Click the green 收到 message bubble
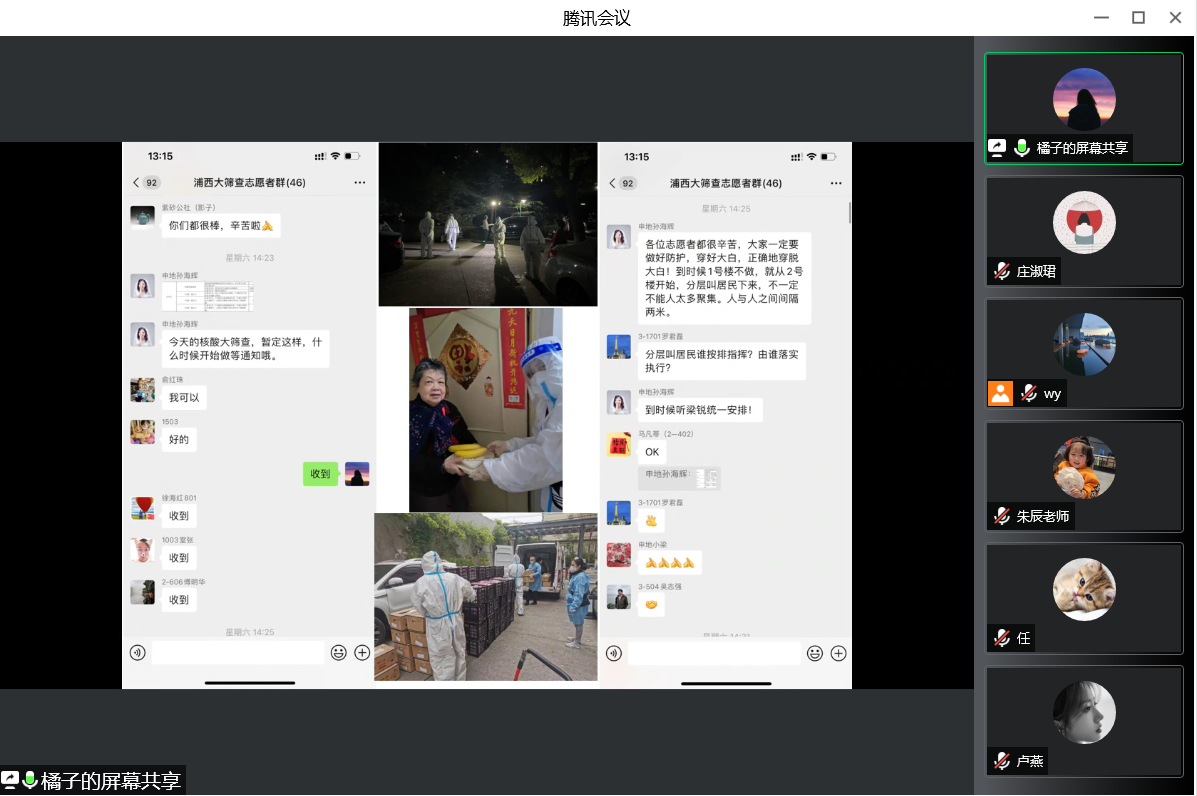Image resolution: width=1197 pixels, height=796 pixels. pos(320,474)
